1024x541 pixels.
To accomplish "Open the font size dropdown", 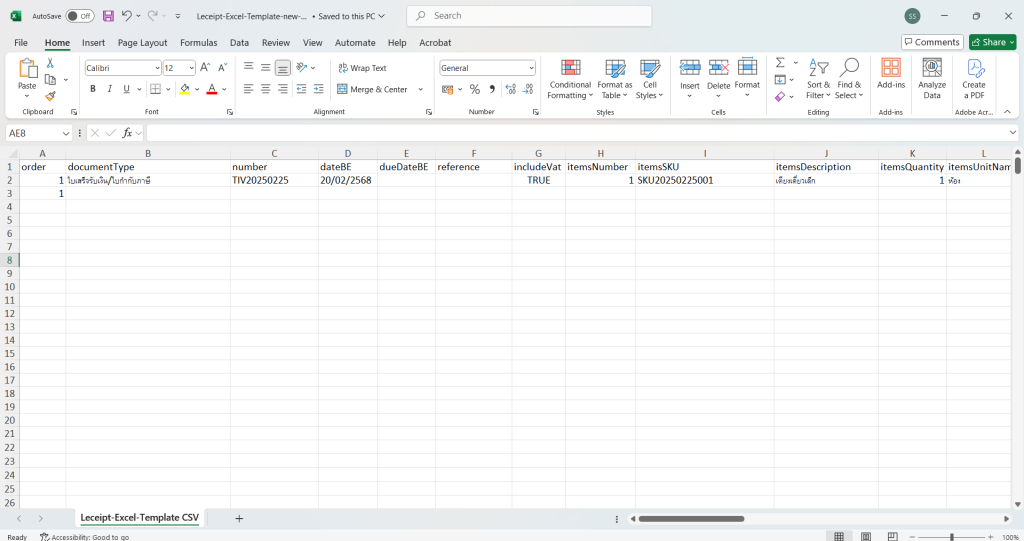I will [191, 68].
